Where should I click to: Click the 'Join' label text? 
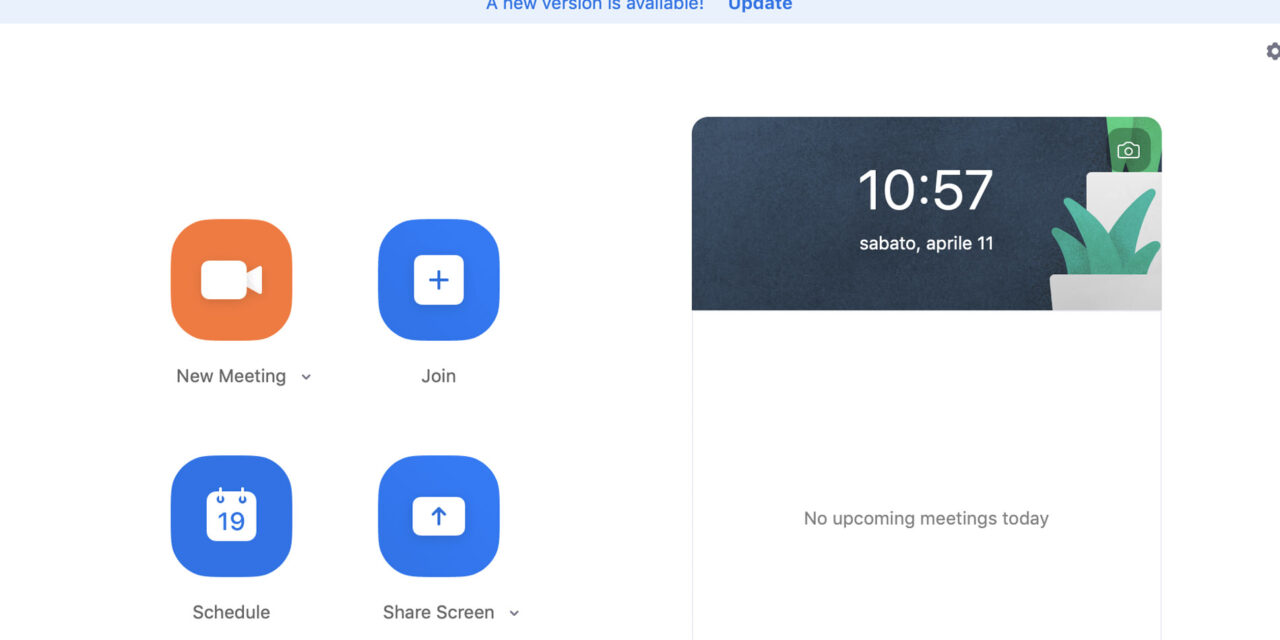click(438, 376)
